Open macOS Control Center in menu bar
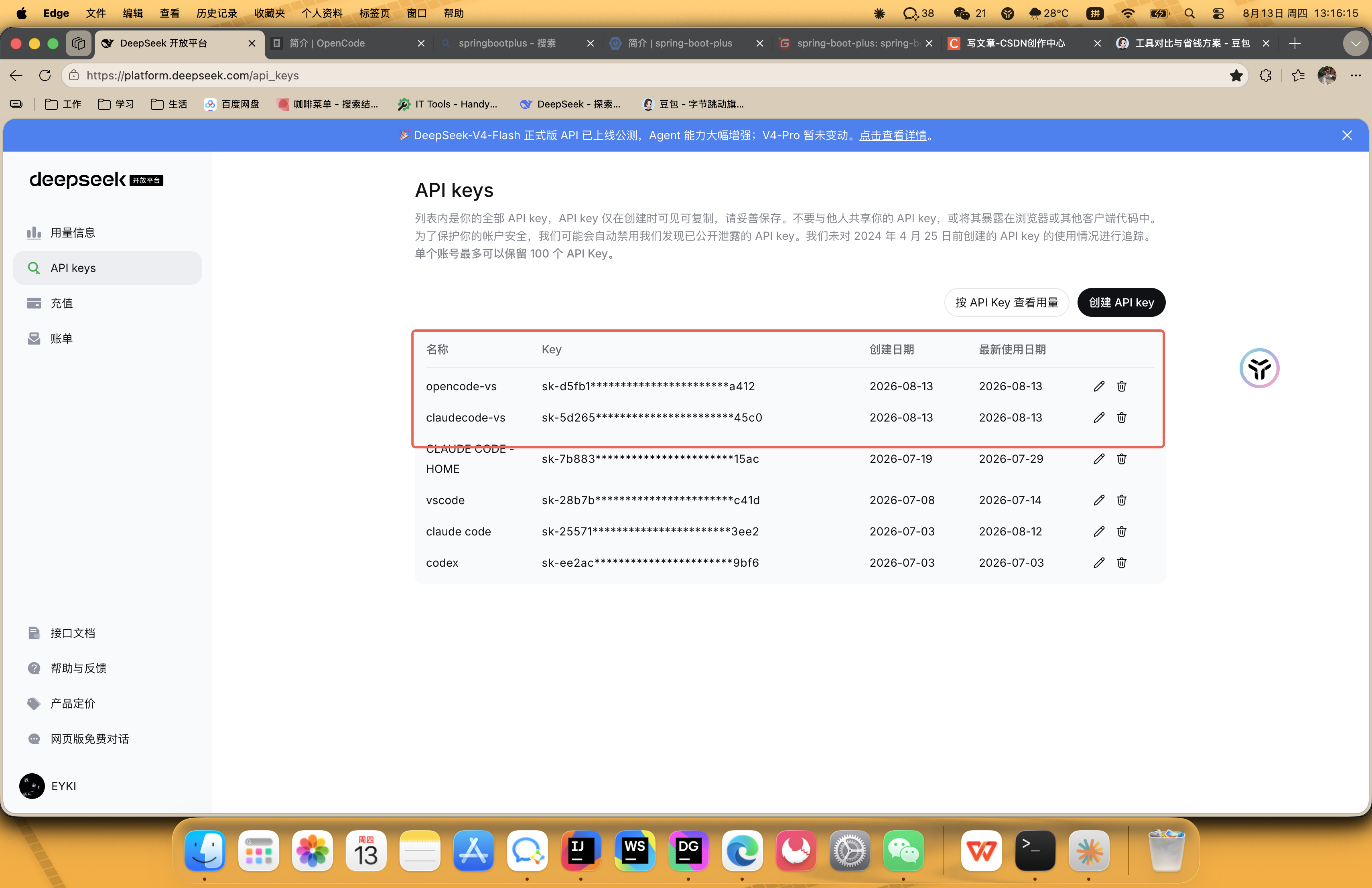 click(1218, 13)
